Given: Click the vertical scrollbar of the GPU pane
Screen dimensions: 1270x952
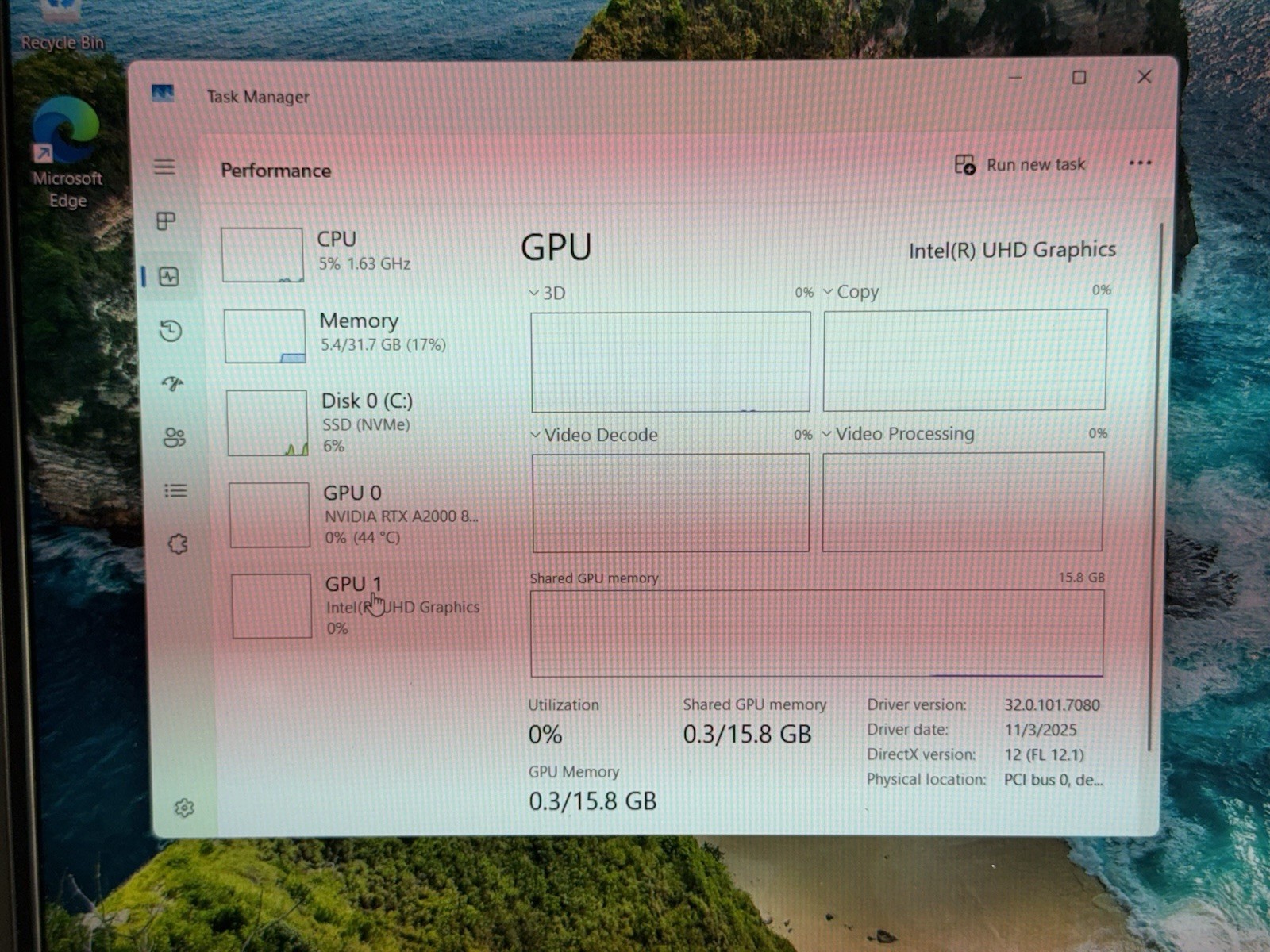Looking at the screenshot, I should (1155, 486).
